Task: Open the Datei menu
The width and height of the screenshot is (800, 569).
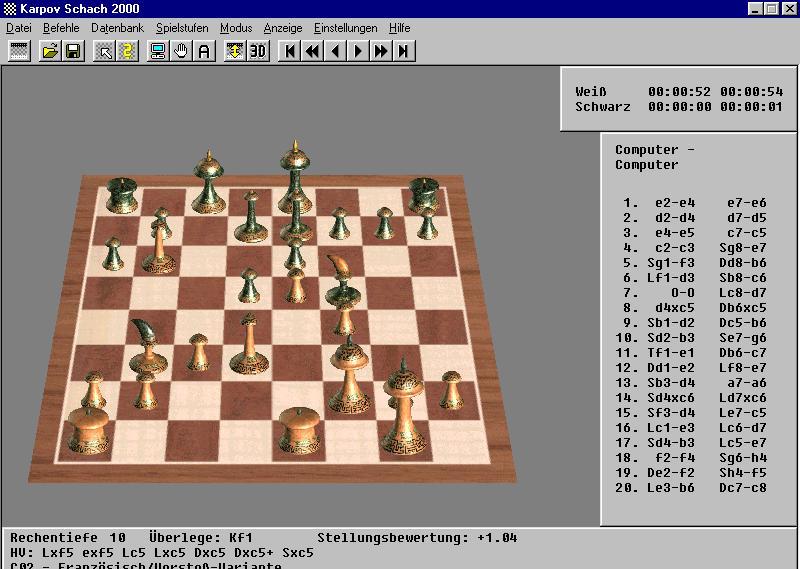Action: pos(19,28)
